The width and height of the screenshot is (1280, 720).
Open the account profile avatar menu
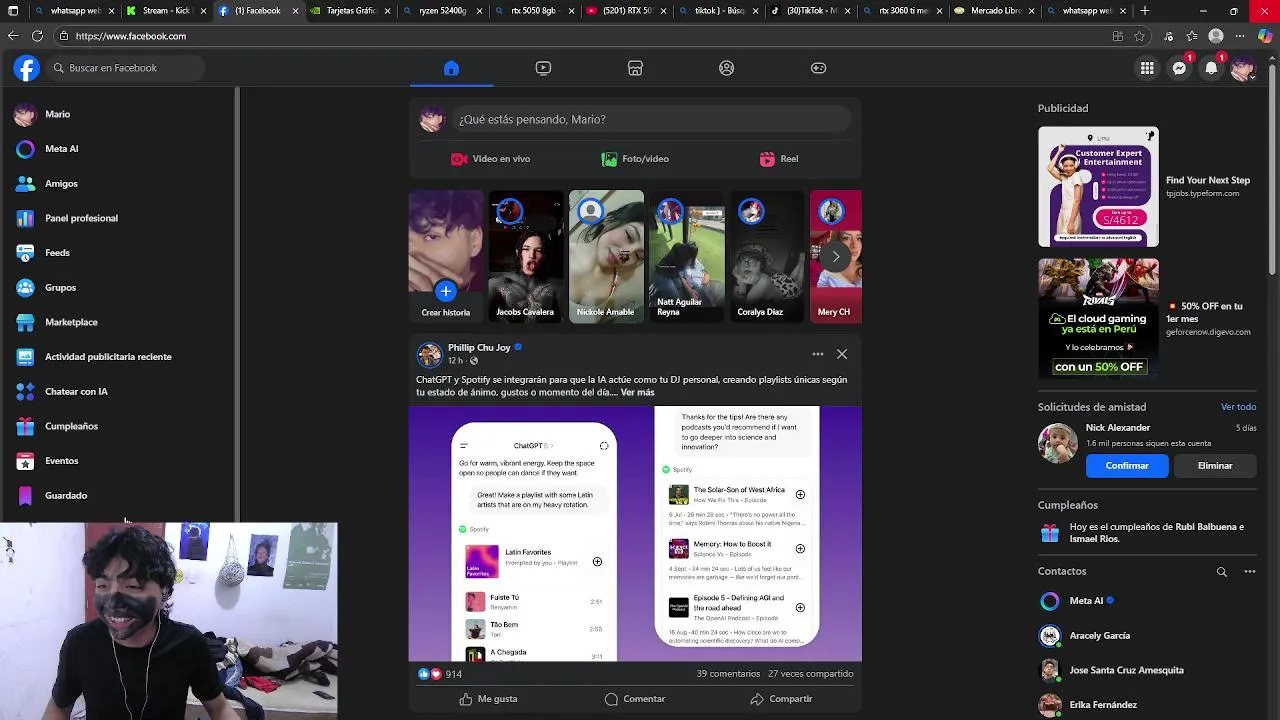[1243, 68]
